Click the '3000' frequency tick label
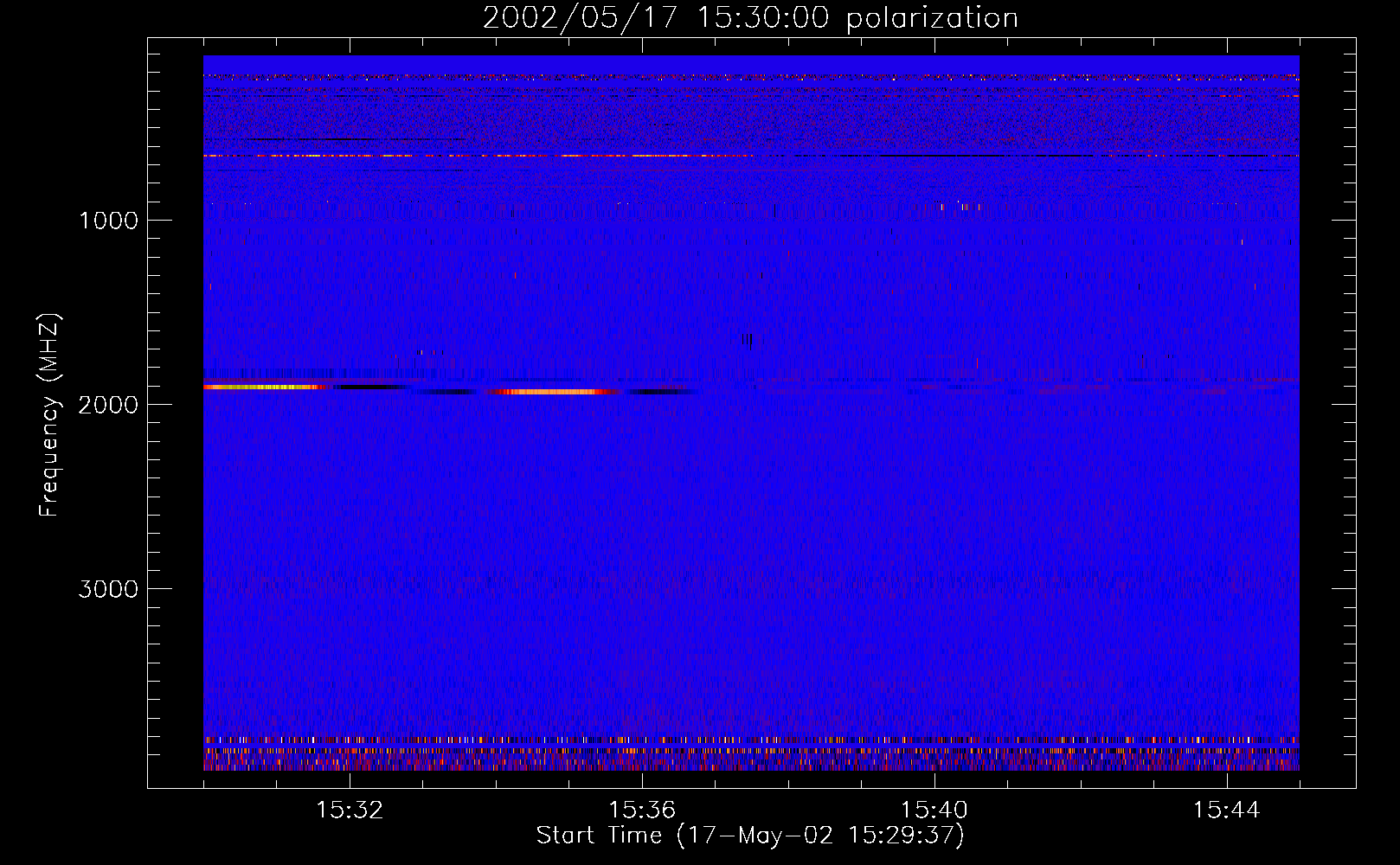1400x865 pixels. coord(108,589)
